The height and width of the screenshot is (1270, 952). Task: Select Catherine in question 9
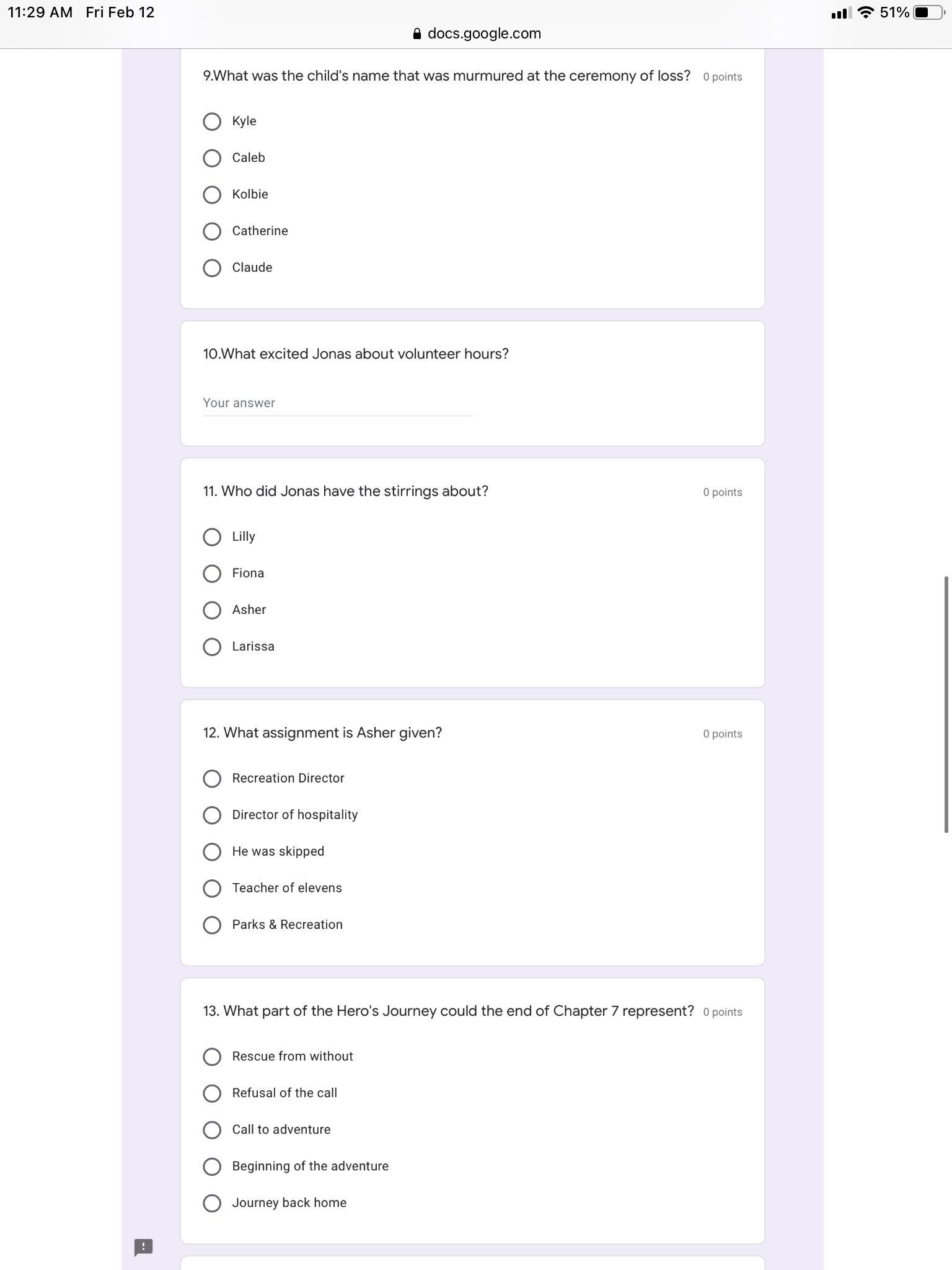pos(212,231)
